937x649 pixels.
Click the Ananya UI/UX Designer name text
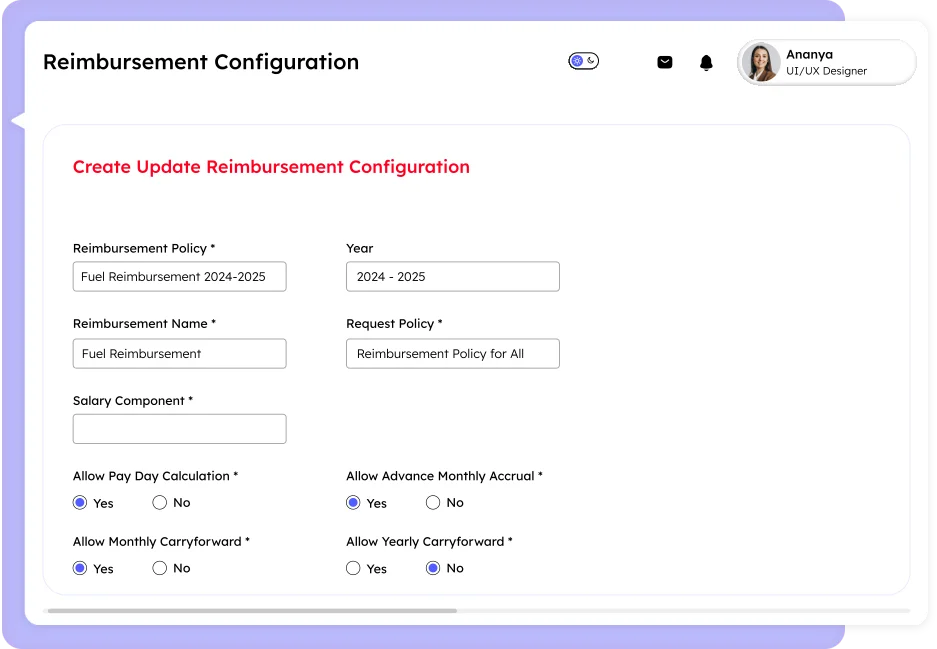(x=826, y=62)
